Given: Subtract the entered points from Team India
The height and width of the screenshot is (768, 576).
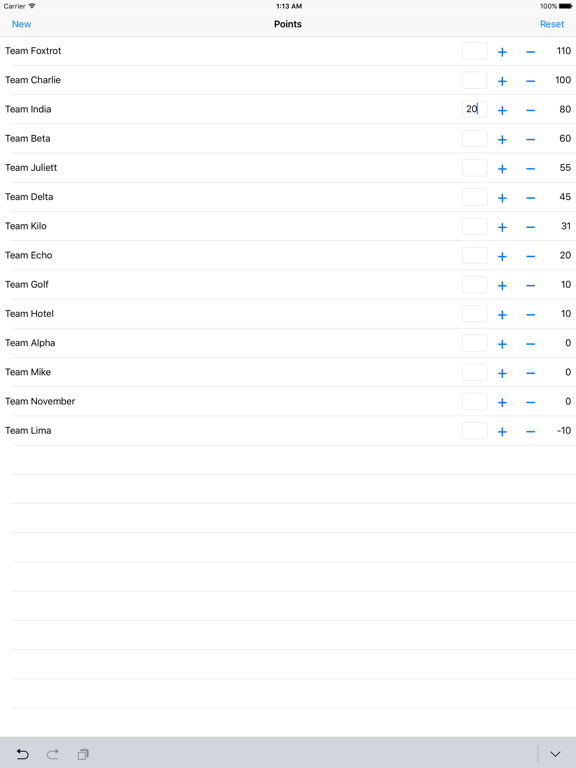Looking at the screenshot, I should tap(530, 110).
